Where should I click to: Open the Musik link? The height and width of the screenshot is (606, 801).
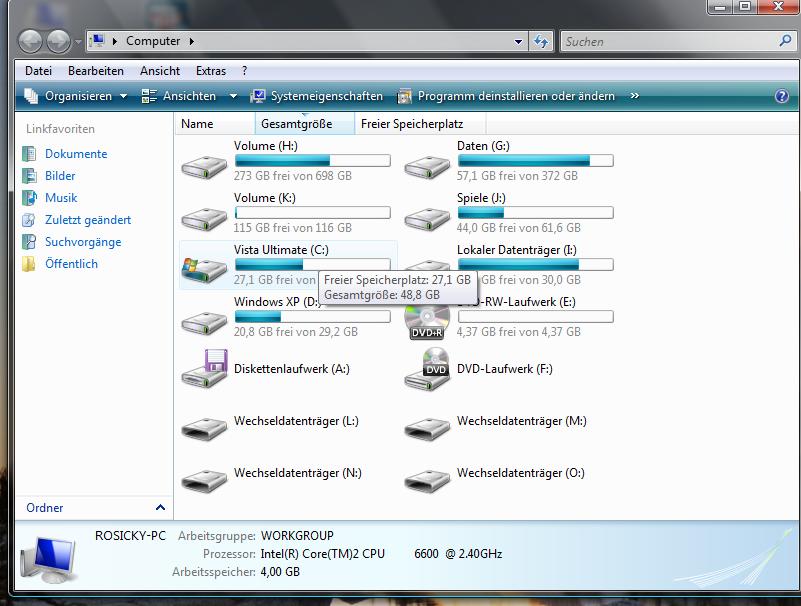[x=61, y=198]
